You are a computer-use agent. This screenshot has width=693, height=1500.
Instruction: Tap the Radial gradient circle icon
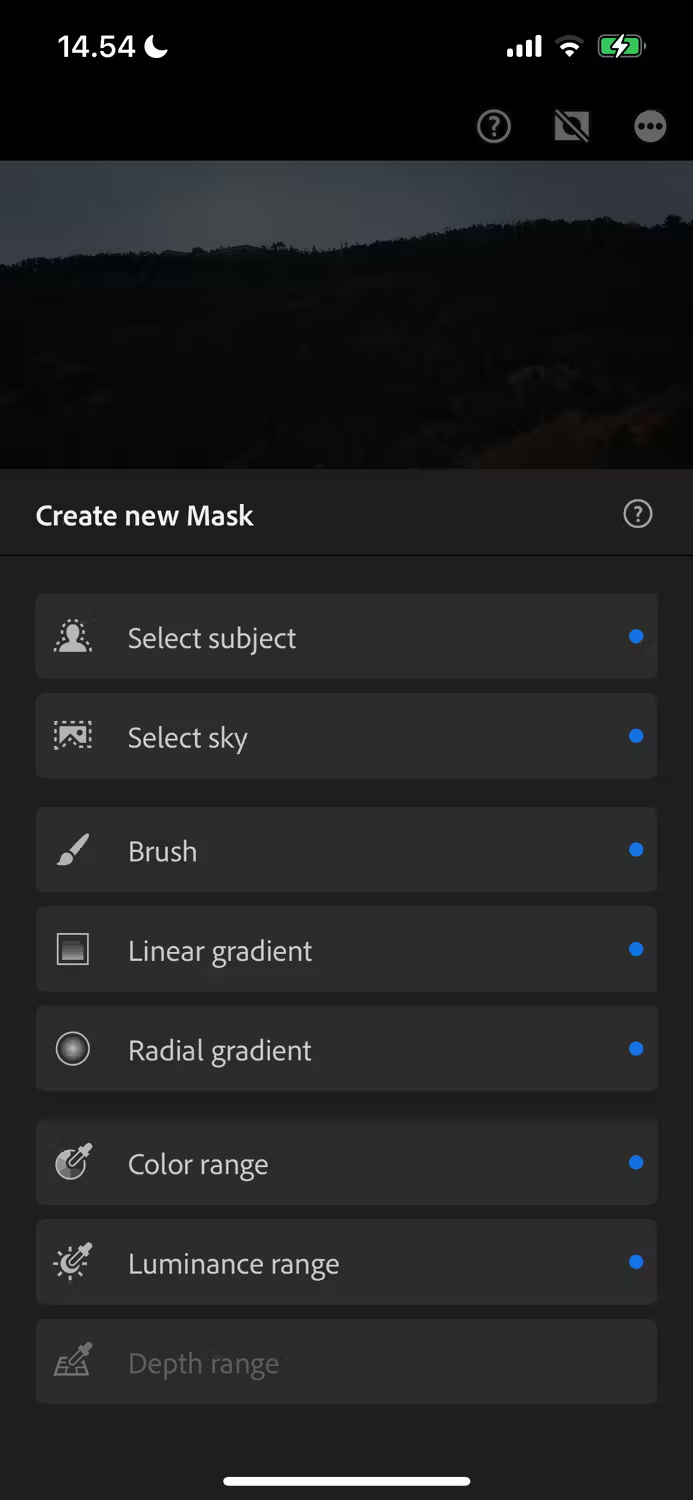[x=73, y=1049]
